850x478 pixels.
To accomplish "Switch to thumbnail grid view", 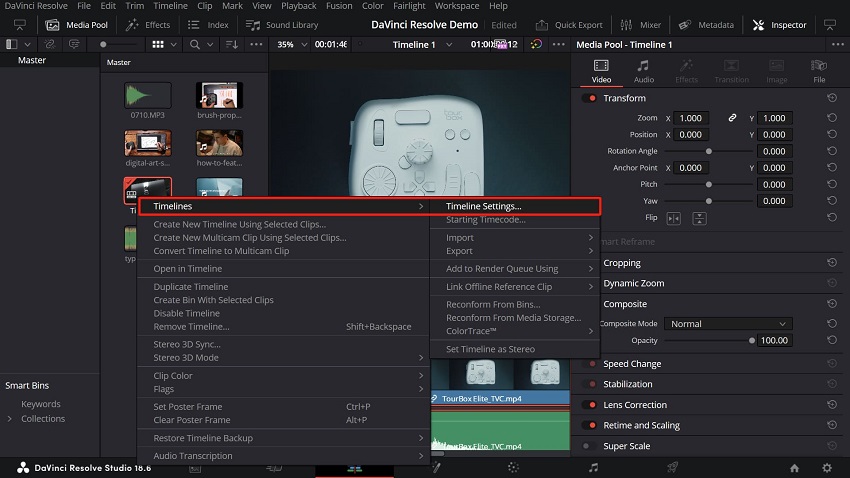I will click(158, 44).
